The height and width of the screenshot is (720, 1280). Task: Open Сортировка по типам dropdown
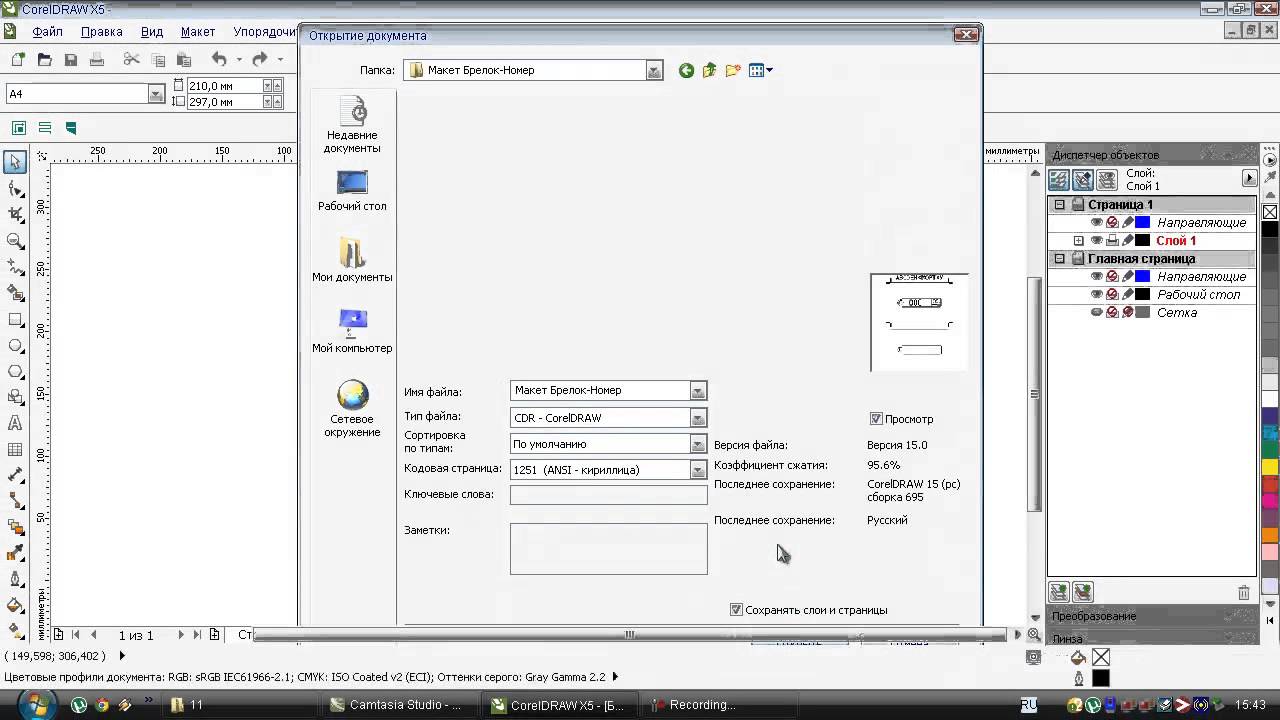tap(698, 444)
